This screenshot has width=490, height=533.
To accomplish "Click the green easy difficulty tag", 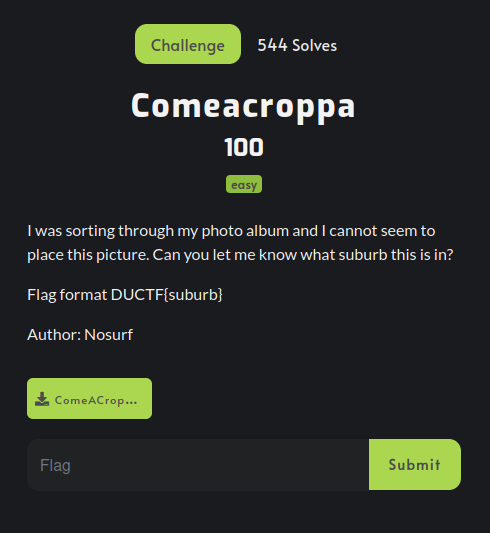I will [244, 184].
